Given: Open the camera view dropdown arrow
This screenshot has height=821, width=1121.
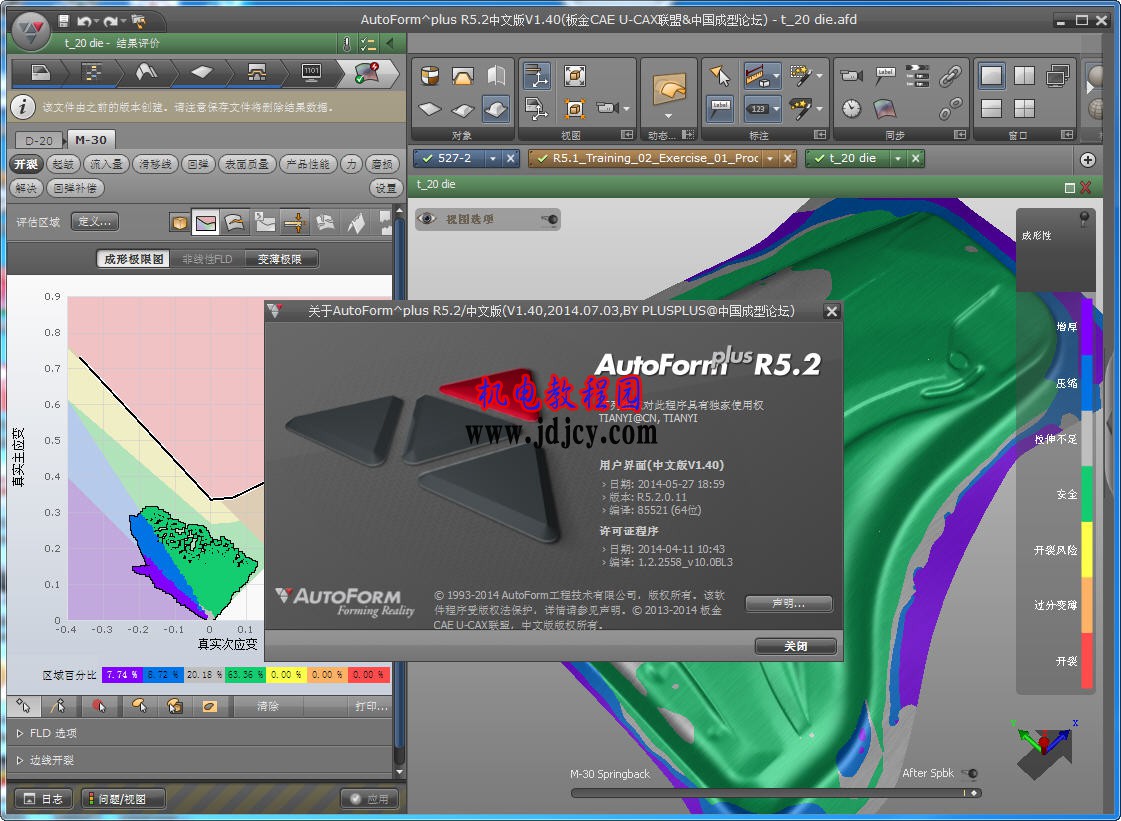Looking at the screenshot, I should click(626, 109).
